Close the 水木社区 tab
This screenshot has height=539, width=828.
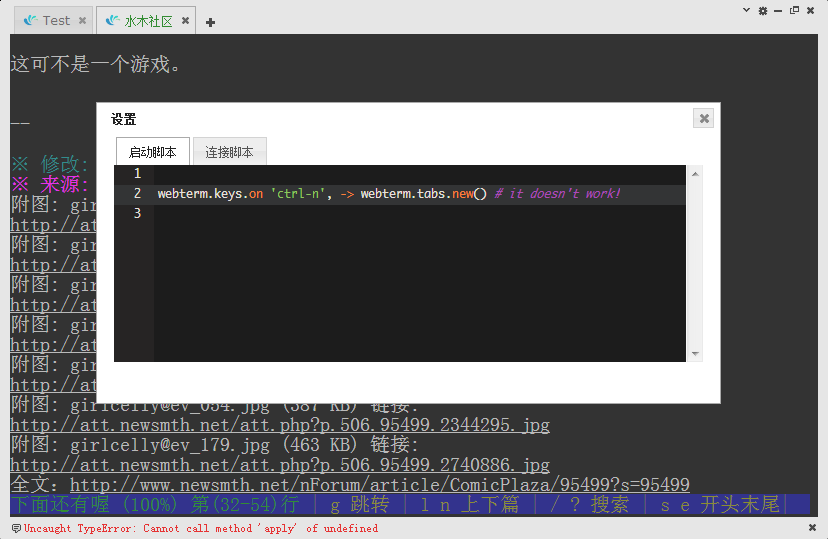185,20
